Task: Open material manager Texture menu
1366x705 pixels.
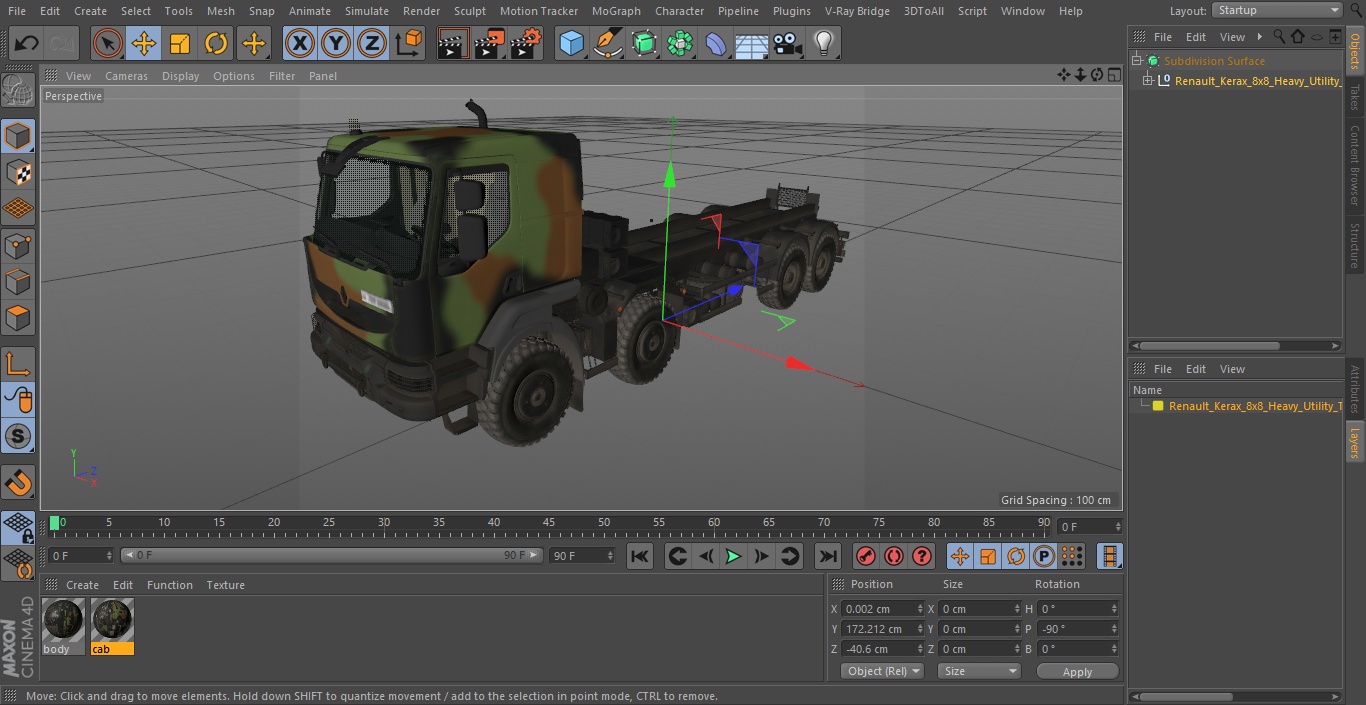Action: tap(225, 585)
